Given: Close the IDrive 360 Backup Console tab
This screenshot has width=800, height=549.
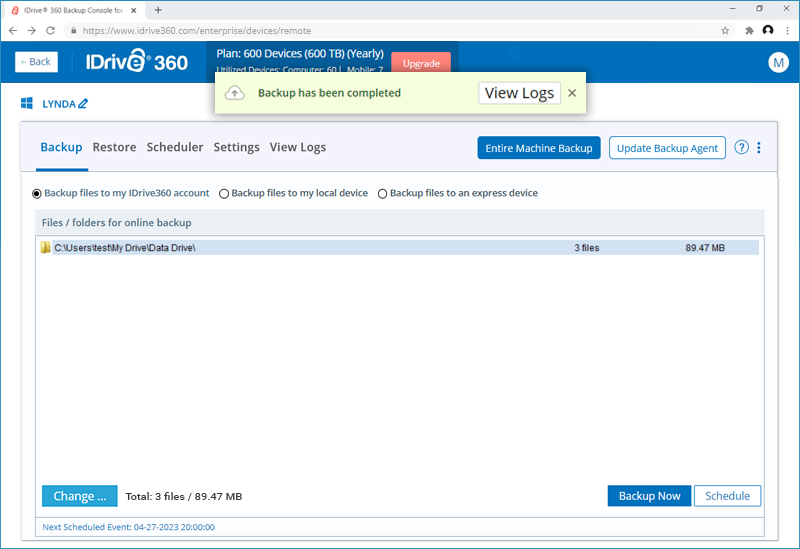Looking at the screenshot, I should pos(134,10).
